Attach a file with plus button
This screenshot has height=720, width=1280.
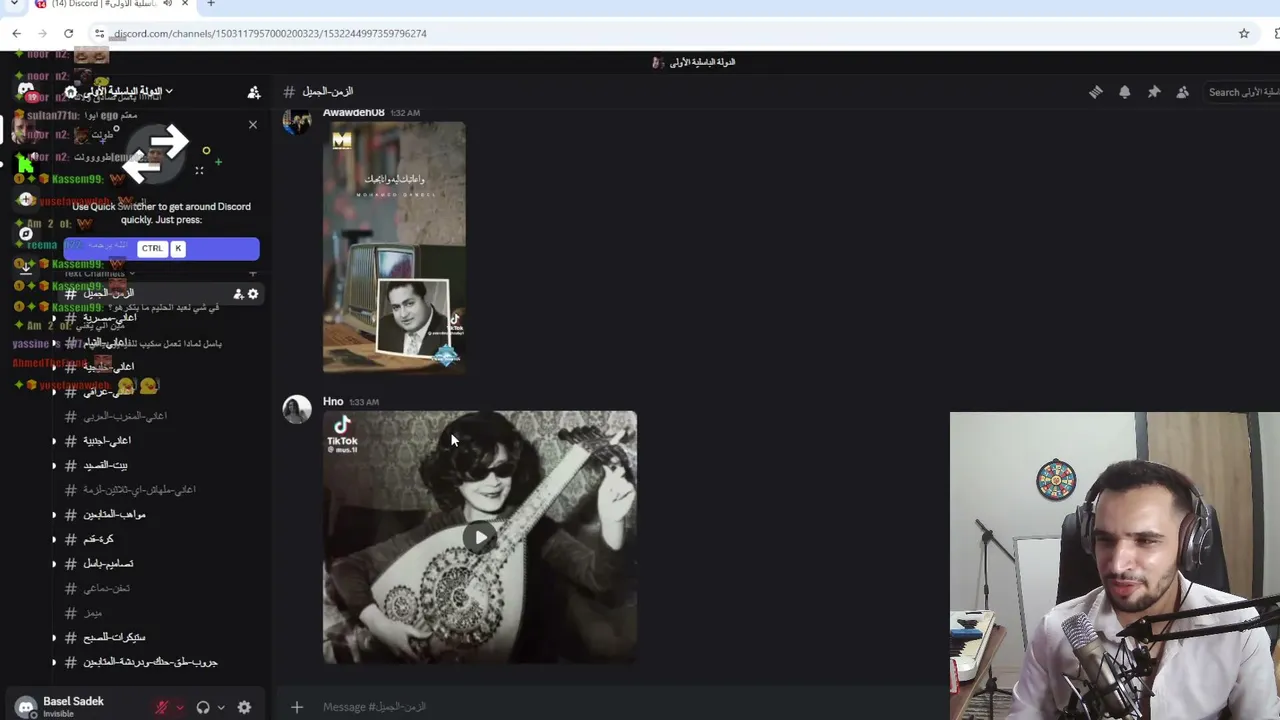[297, 707]
